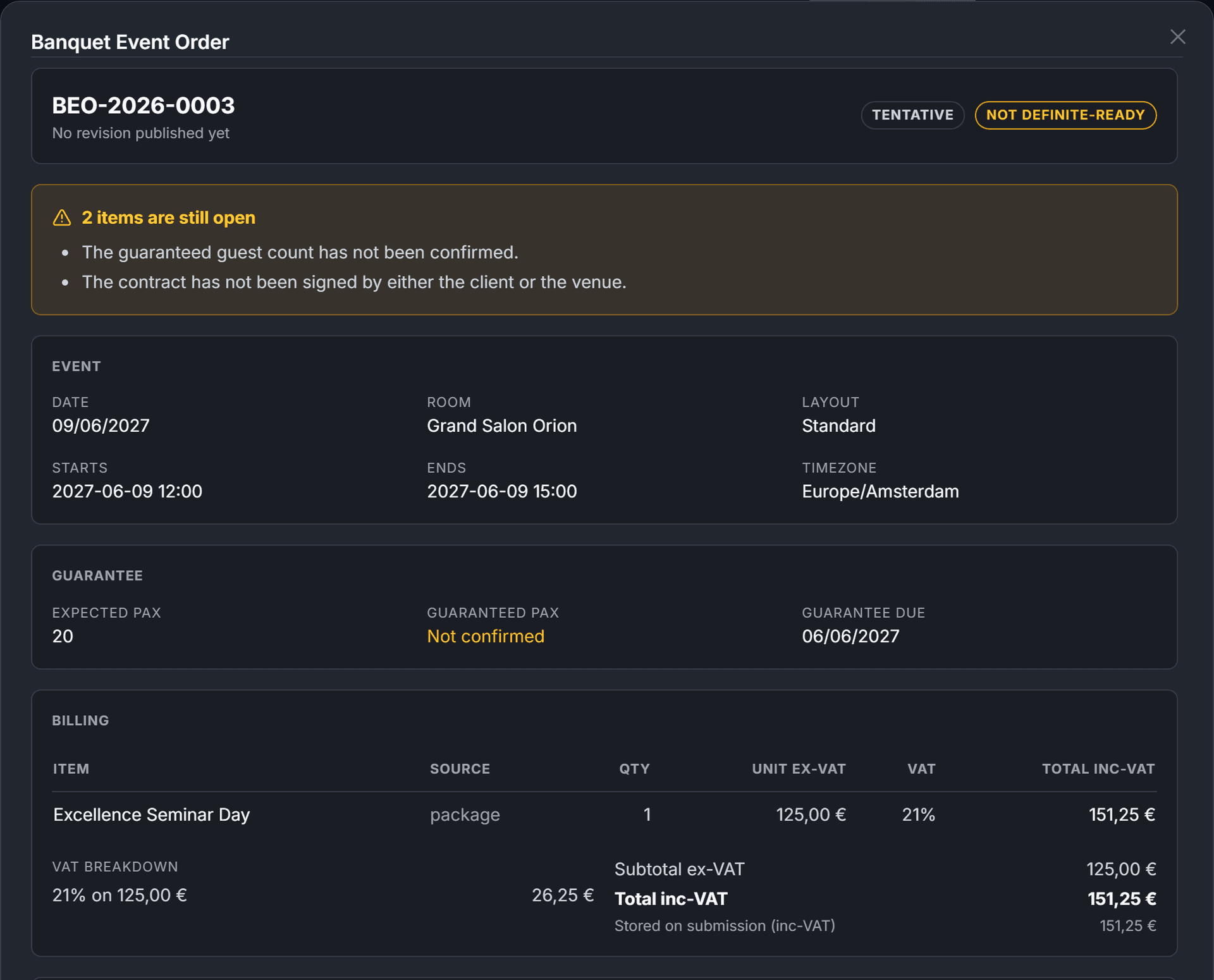The image size is (1214, 980).
Task: Click the bold Total inc-VAT label
Action: 671,899
